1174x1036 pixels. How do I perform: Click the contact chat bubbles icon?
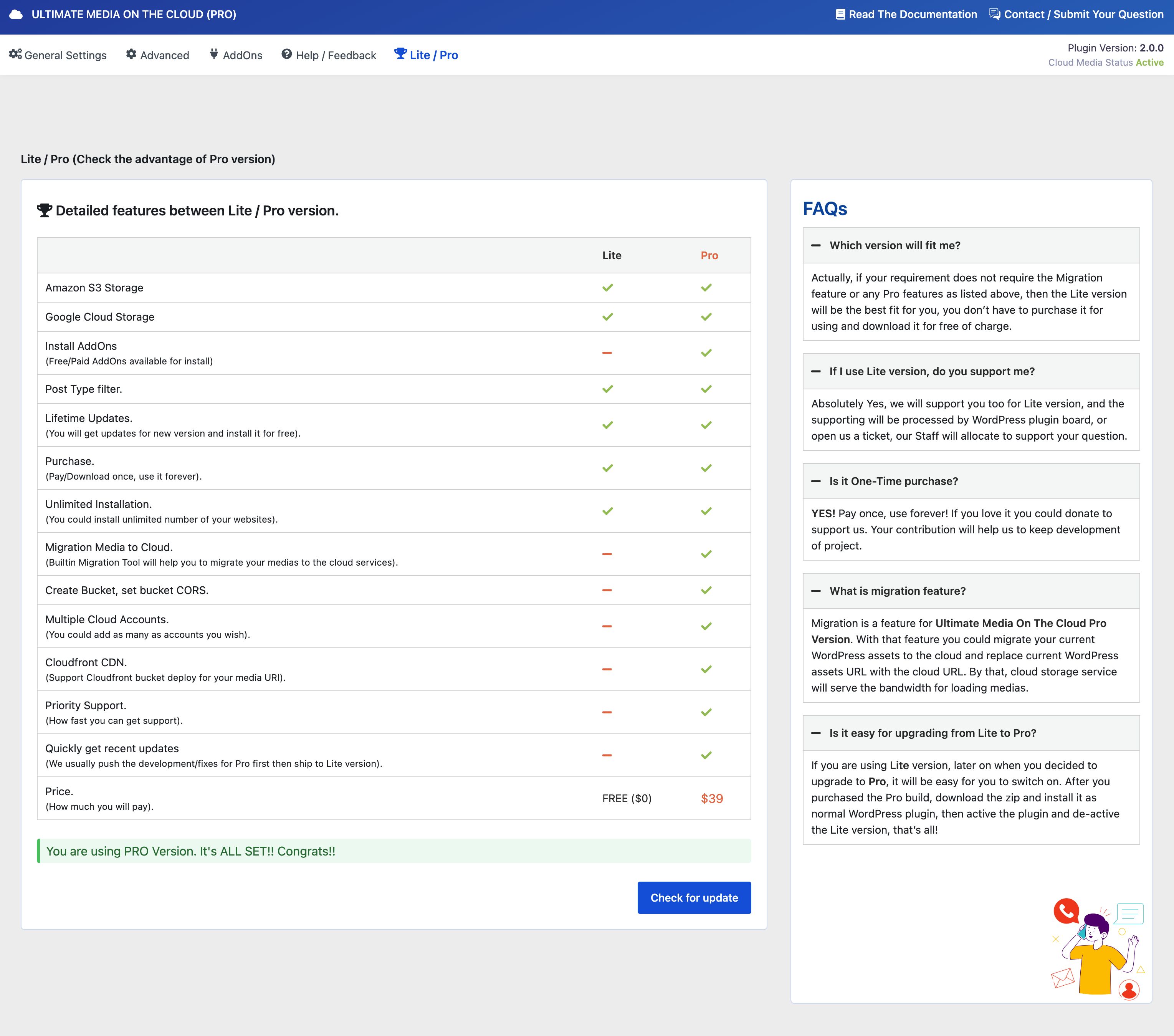994,14
